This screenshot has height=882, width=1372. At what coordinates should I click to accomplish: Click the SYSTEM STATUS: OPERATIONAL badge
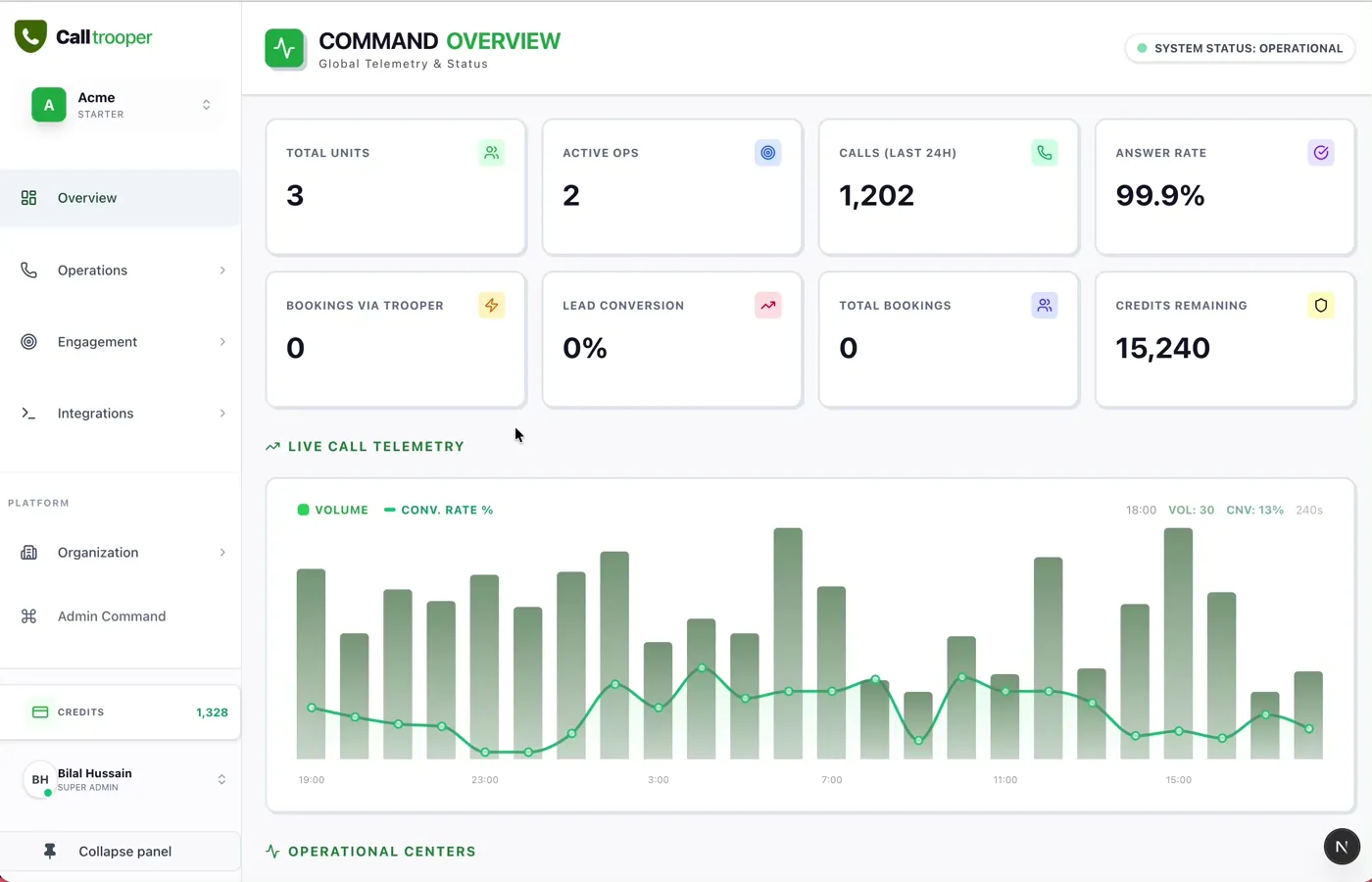point(1240,48)
